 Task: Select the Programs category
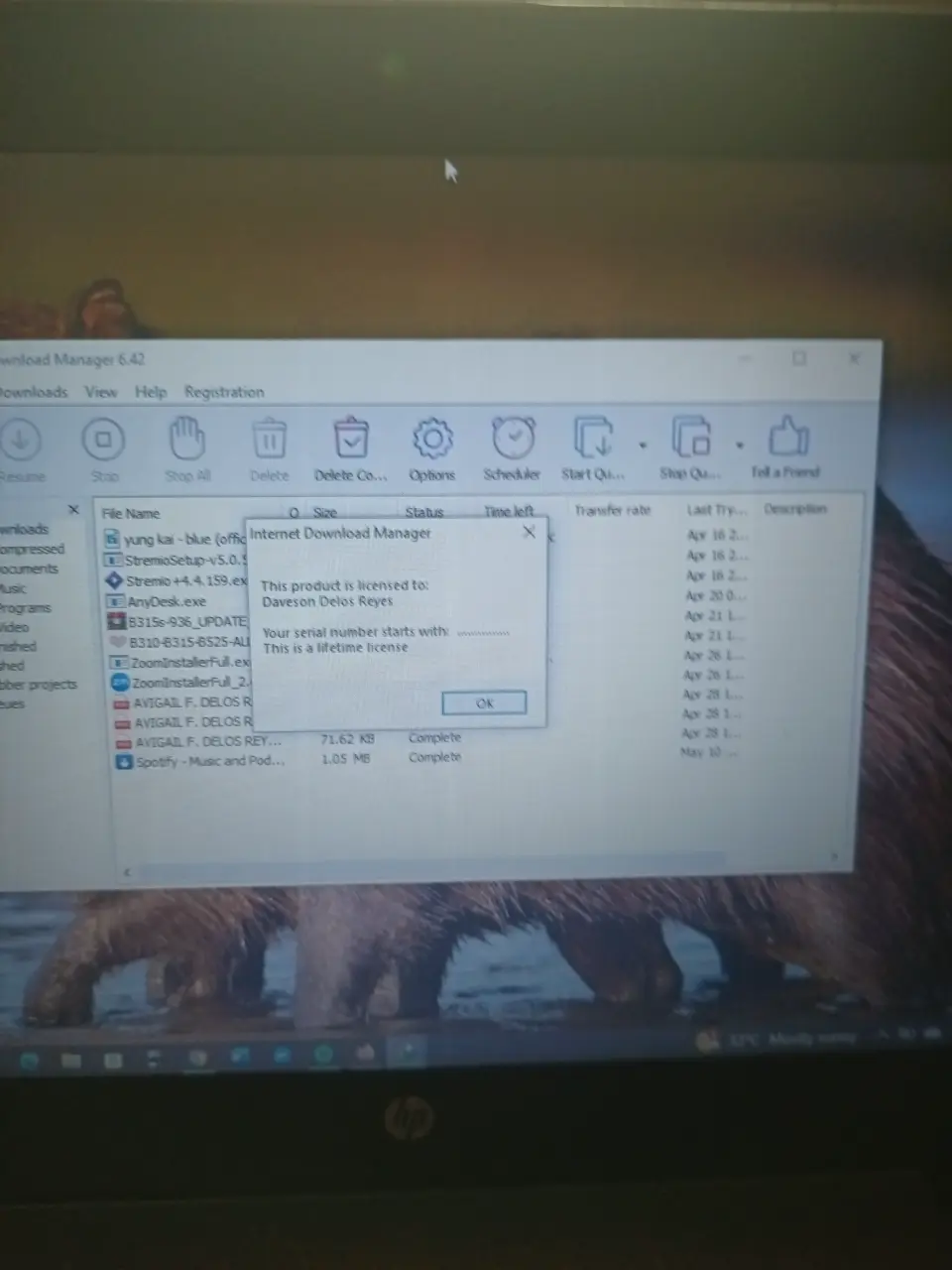click(x=25, y=608)
